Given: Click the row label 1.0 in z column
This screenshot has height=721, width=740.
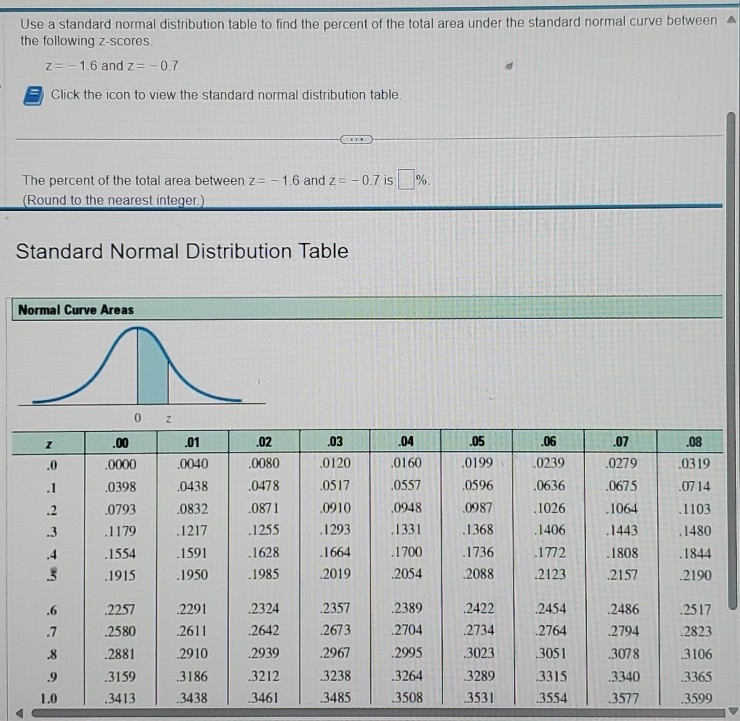Looking at the screenshot, I should click(49, 698).
